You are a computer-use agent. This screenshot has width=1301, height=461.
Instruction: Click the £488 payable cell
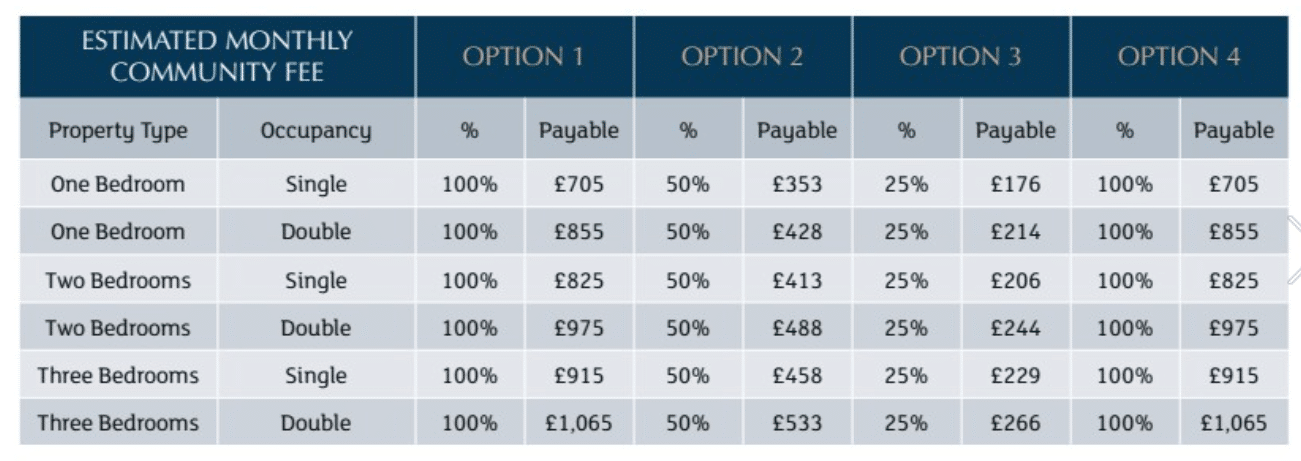[797, 328]
